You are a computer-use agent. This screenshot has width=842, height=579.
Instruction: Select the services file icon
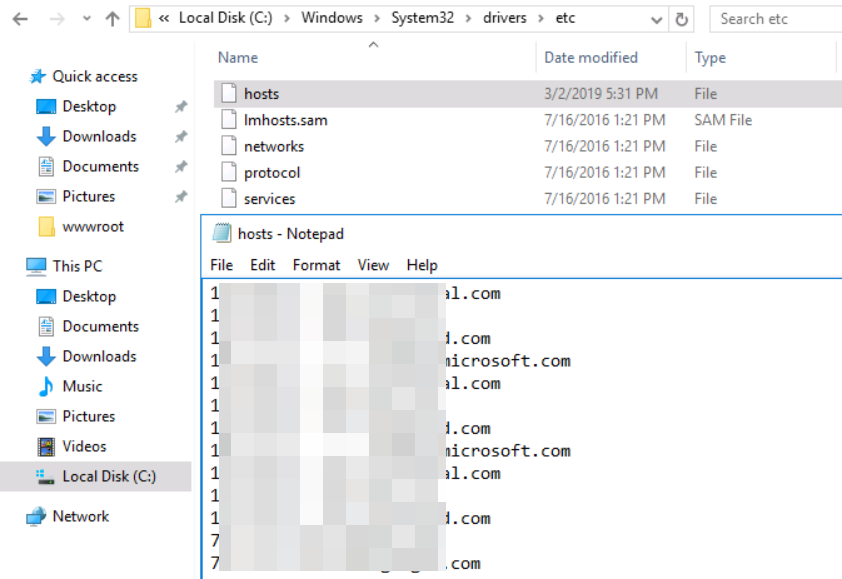[229, 198]
